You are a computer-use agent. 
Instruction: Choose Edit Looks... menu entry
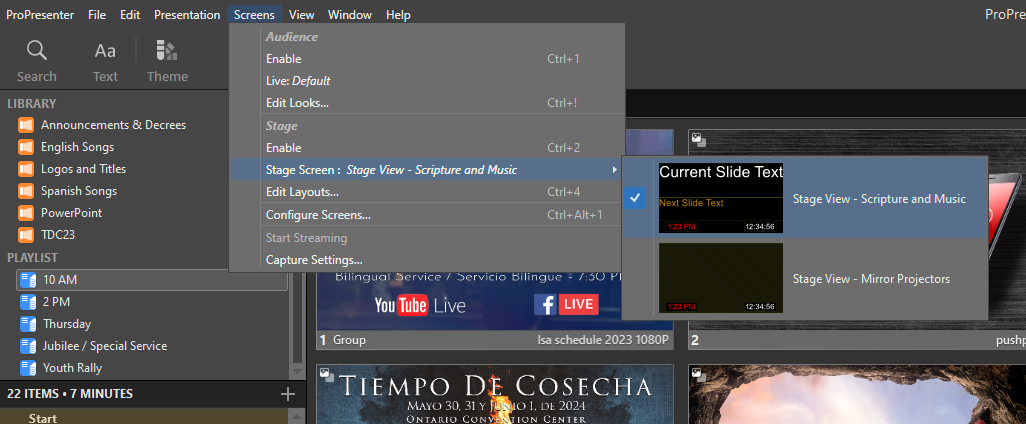pyautogui.click(x=427, y=103)
